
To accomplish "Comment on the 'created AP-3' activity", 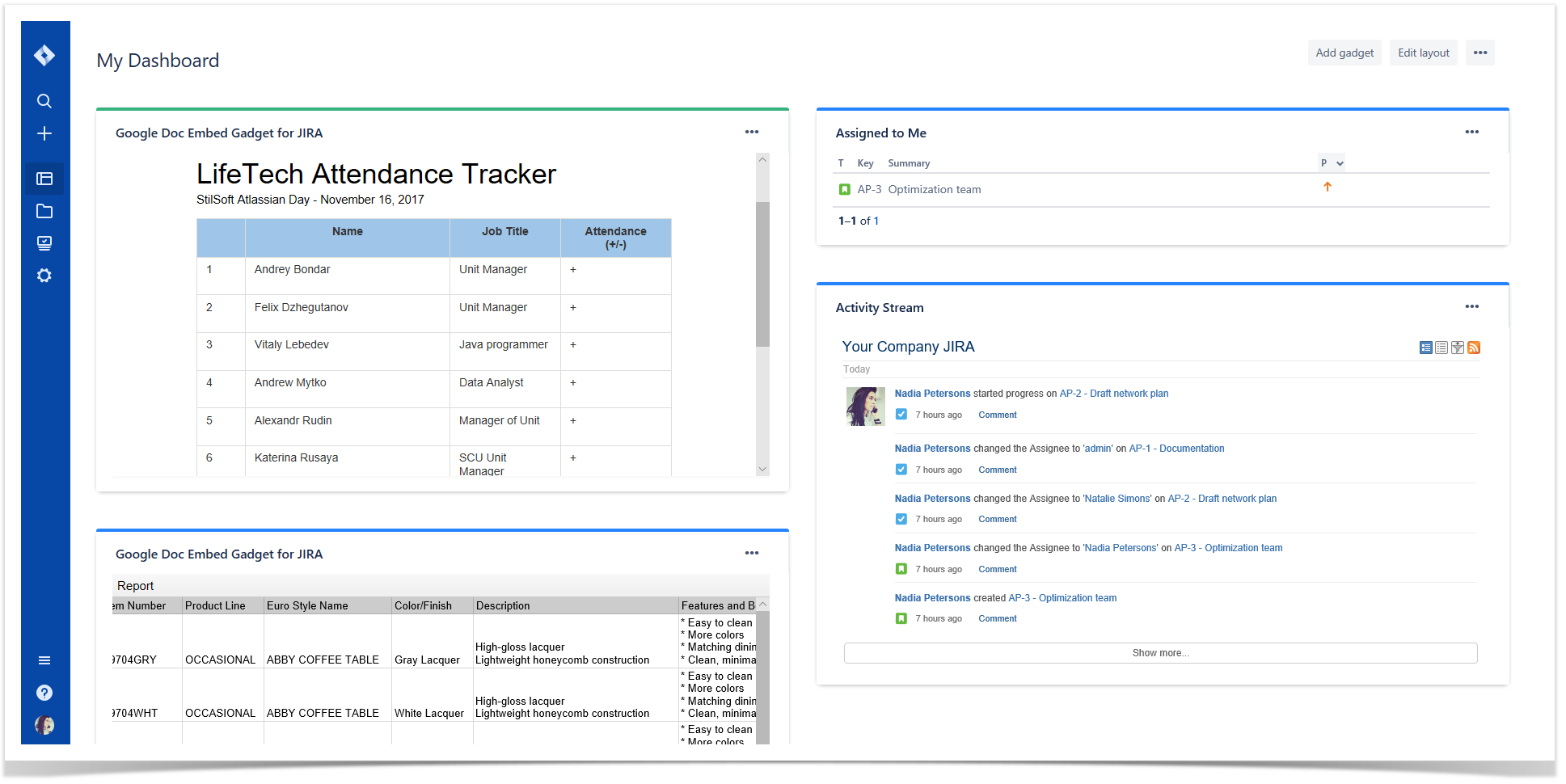I will [x=998, y=618].
